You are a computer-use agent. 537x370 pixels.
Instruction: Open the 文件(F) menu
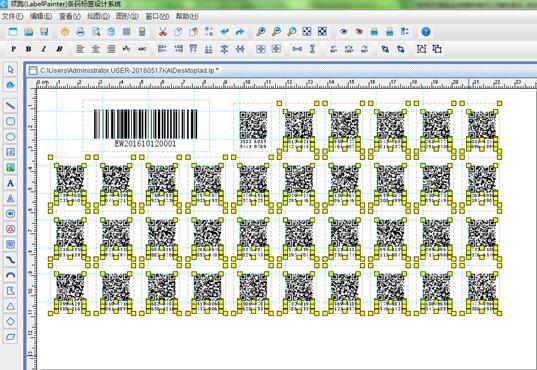13,16
